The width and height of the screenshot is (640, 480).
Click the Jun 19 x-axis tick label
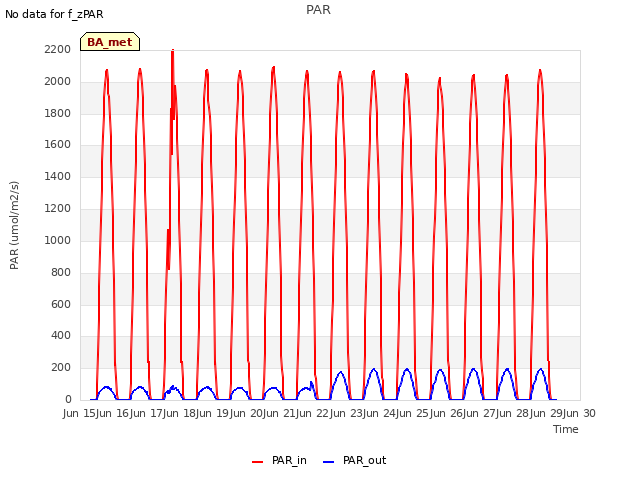[213, 413]
